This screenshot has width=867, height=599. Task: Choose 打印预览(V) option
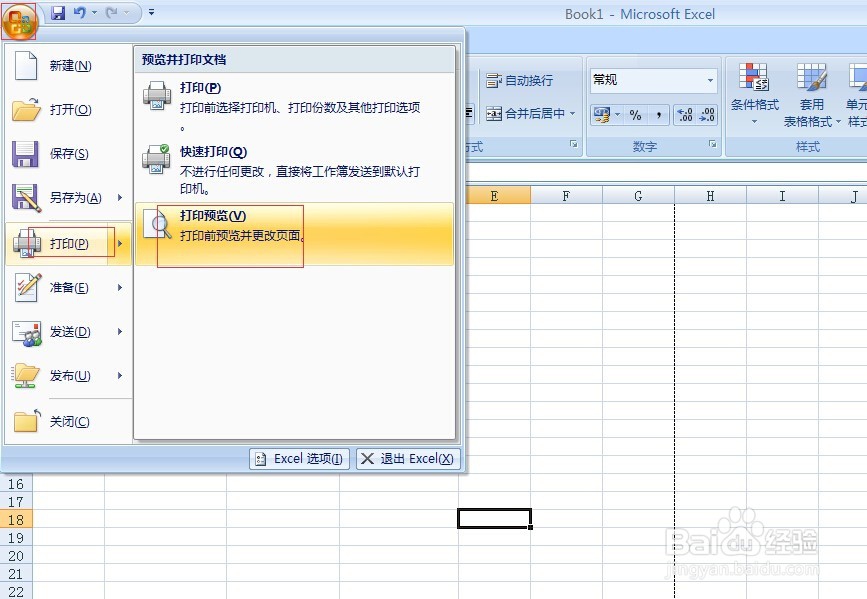coord(294,234)
